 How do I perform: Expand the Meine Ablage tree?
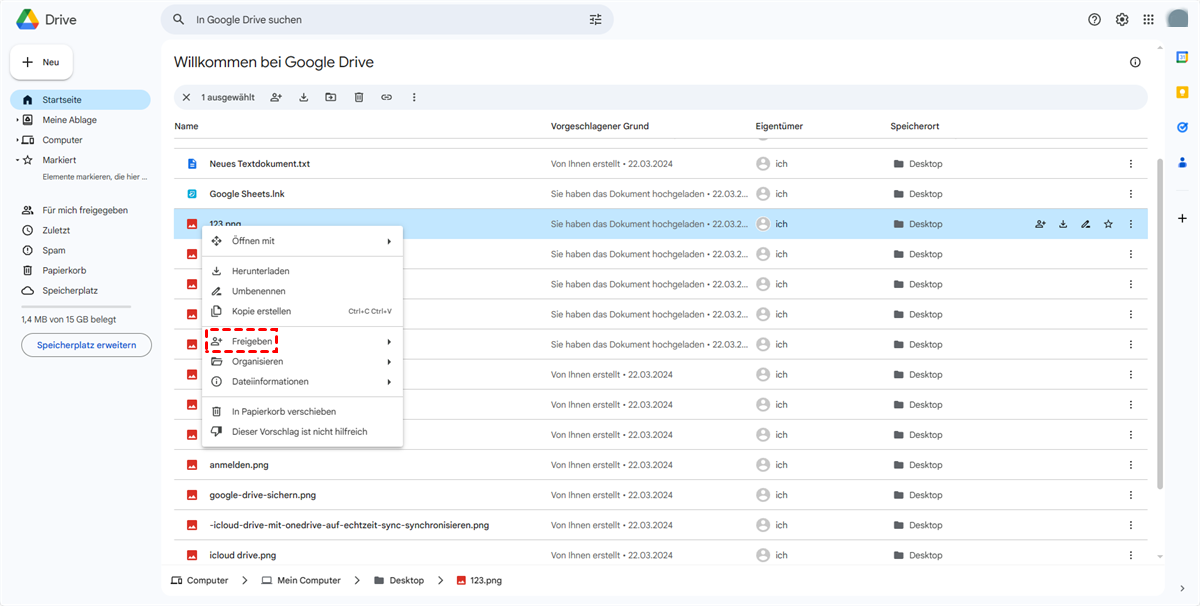click(x=17, y=120)
